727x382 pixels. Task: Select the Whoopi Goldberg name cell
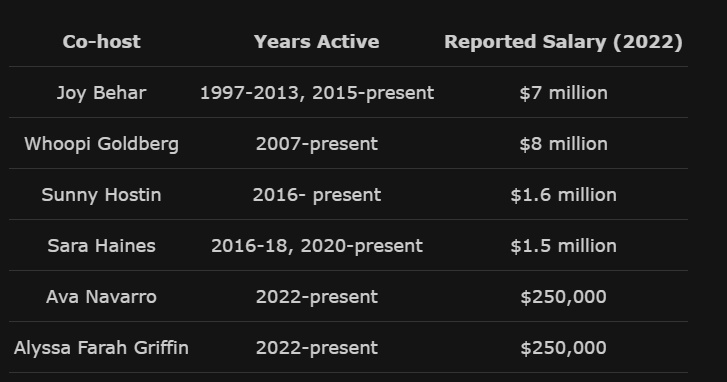[x=101, y=144]
